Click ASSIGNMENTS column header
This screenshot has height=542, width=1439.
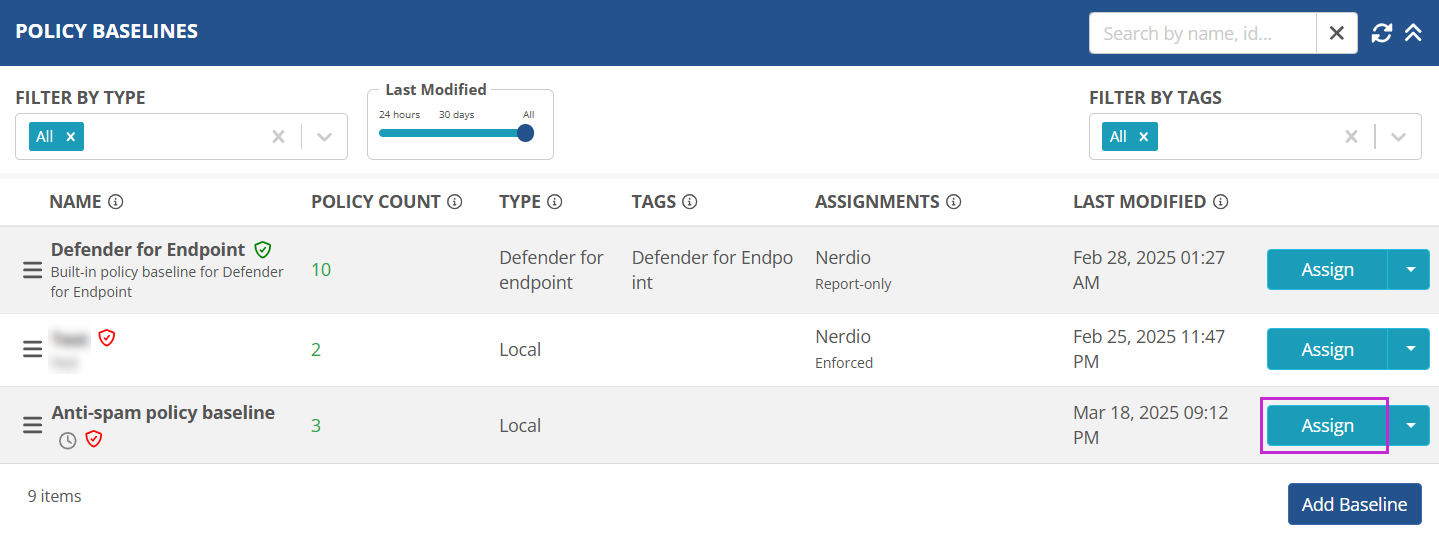coord(877,202)
